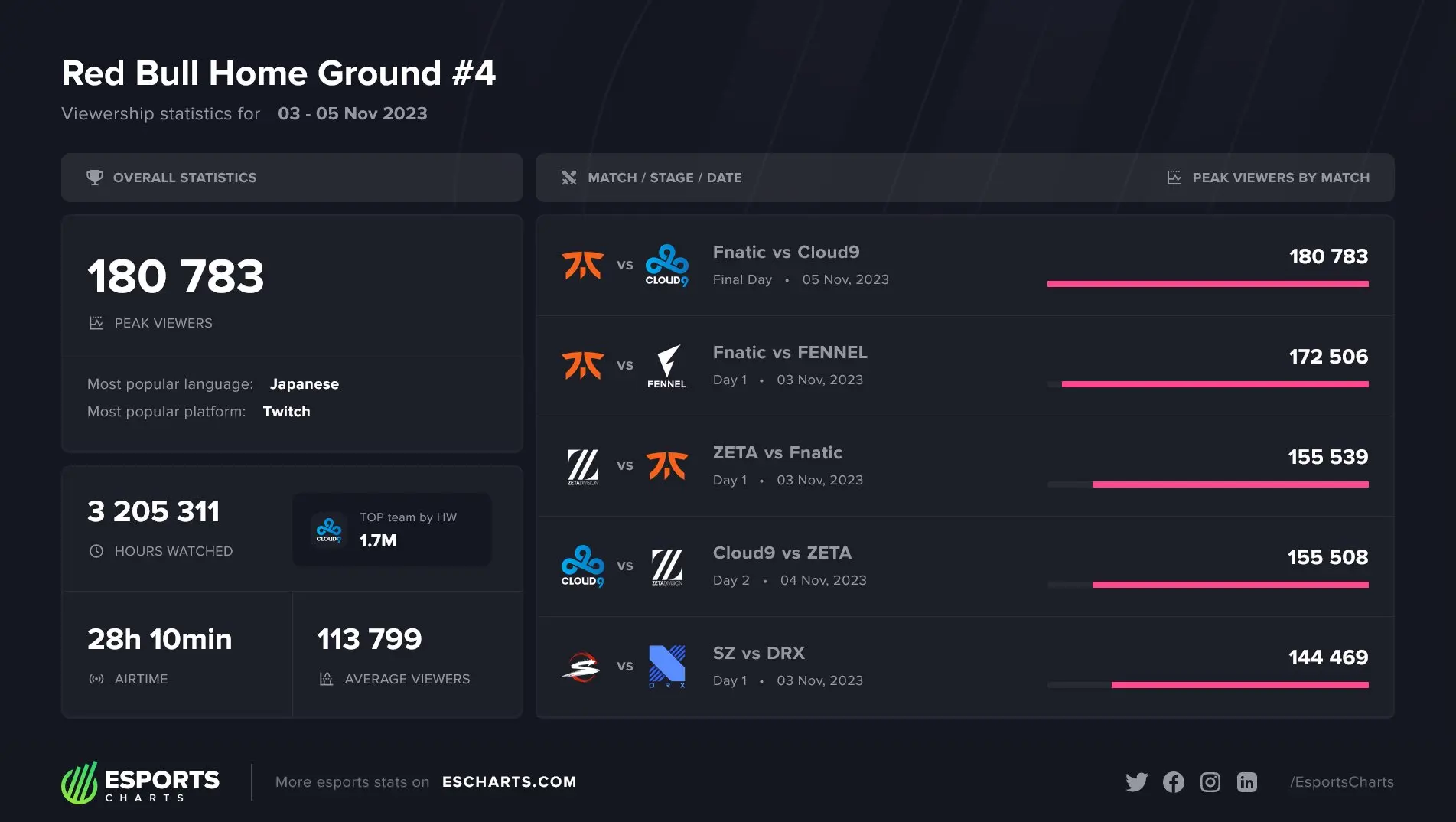Click the chart icon next to PEAK VIEWERS label
The height and width of the screenshot is (822, 1456).
(96, 323)
